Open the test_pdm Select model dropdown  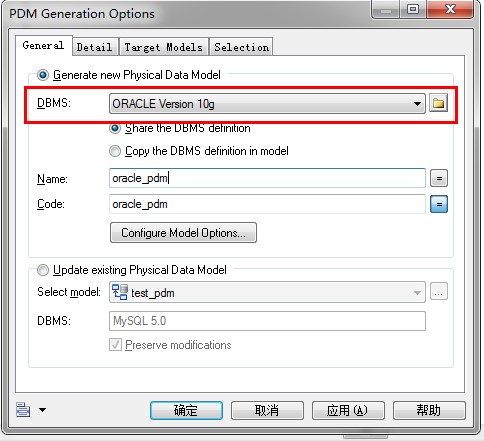click(267, 292)
